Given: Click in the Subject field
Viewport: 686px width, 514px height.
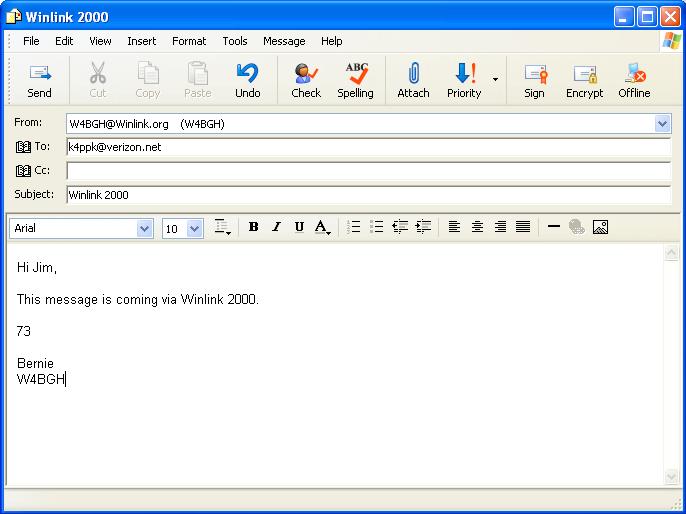Looking at the screenshot, I should 368,195.
